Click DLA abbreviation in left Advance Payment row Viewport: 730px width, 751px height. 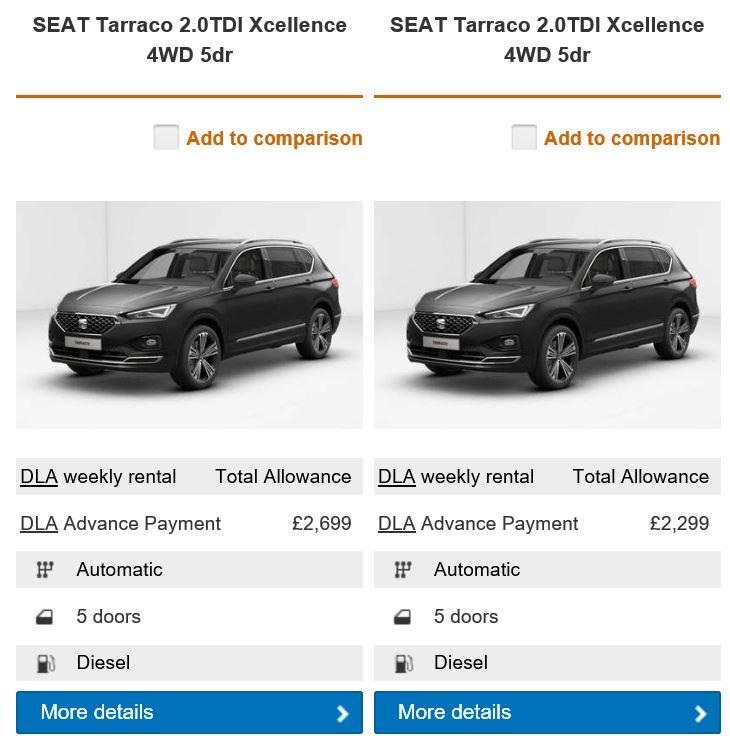coord(39,523)
